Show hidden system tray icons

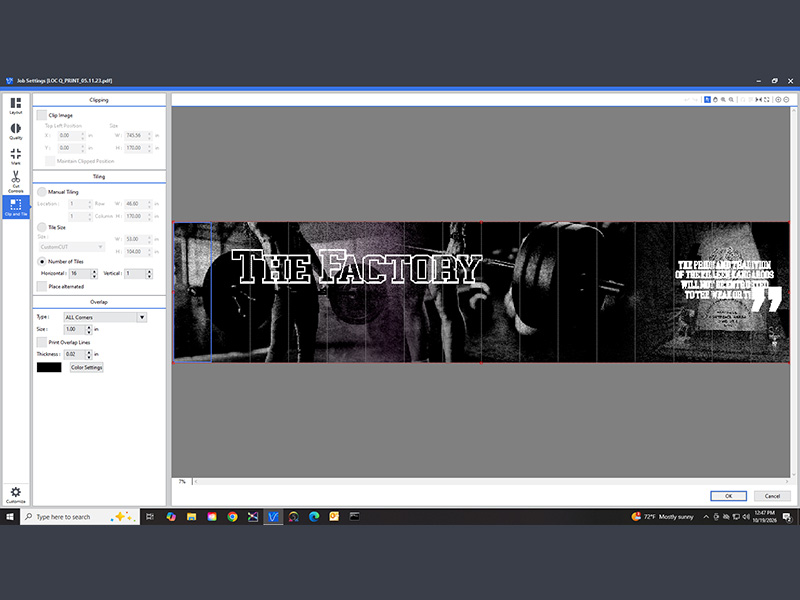click(x=706, y=517)
